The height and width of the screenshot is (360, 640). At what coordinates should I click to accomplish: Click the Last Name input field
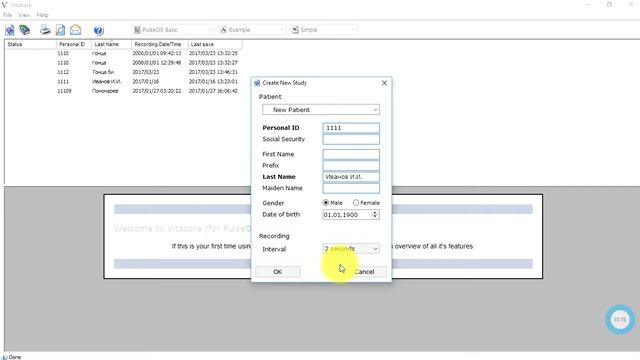pyautogui.click(x=351, y=177)
